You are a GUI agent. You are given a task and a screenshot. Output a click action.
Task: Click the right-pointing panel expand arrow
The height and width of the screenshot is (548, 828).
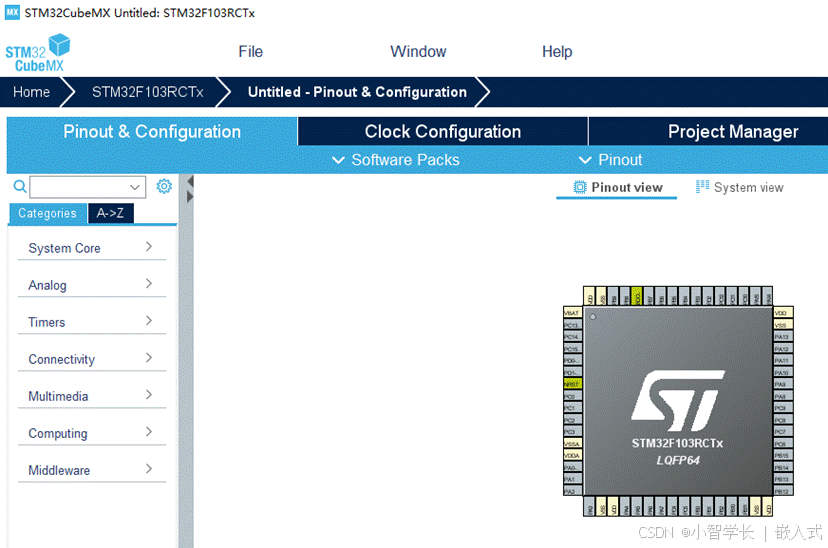pyautogui.click(x=190, y=197)
